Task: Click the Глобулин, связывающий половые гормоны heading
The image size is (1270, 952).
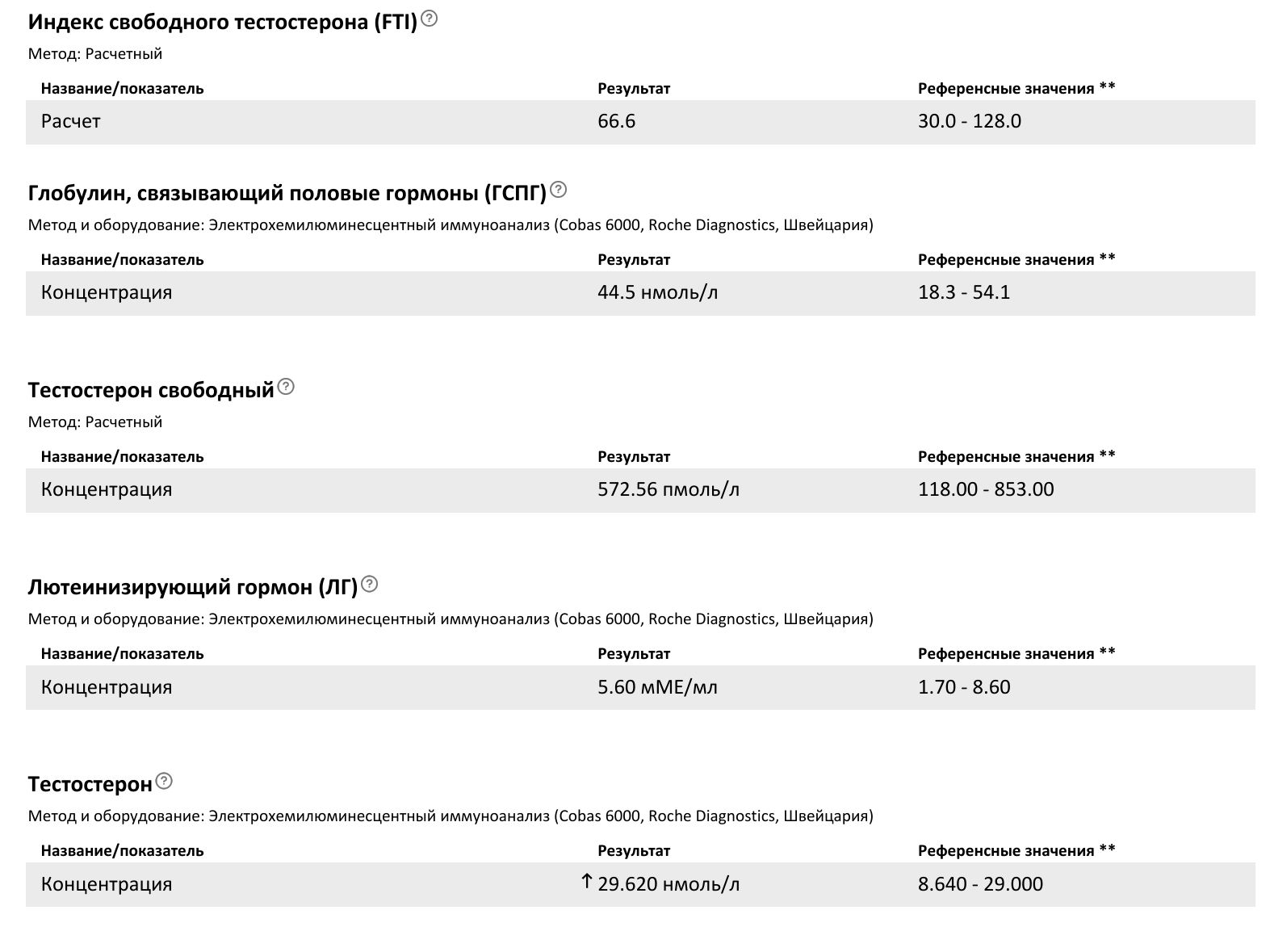Action: [x=287, y=194]
